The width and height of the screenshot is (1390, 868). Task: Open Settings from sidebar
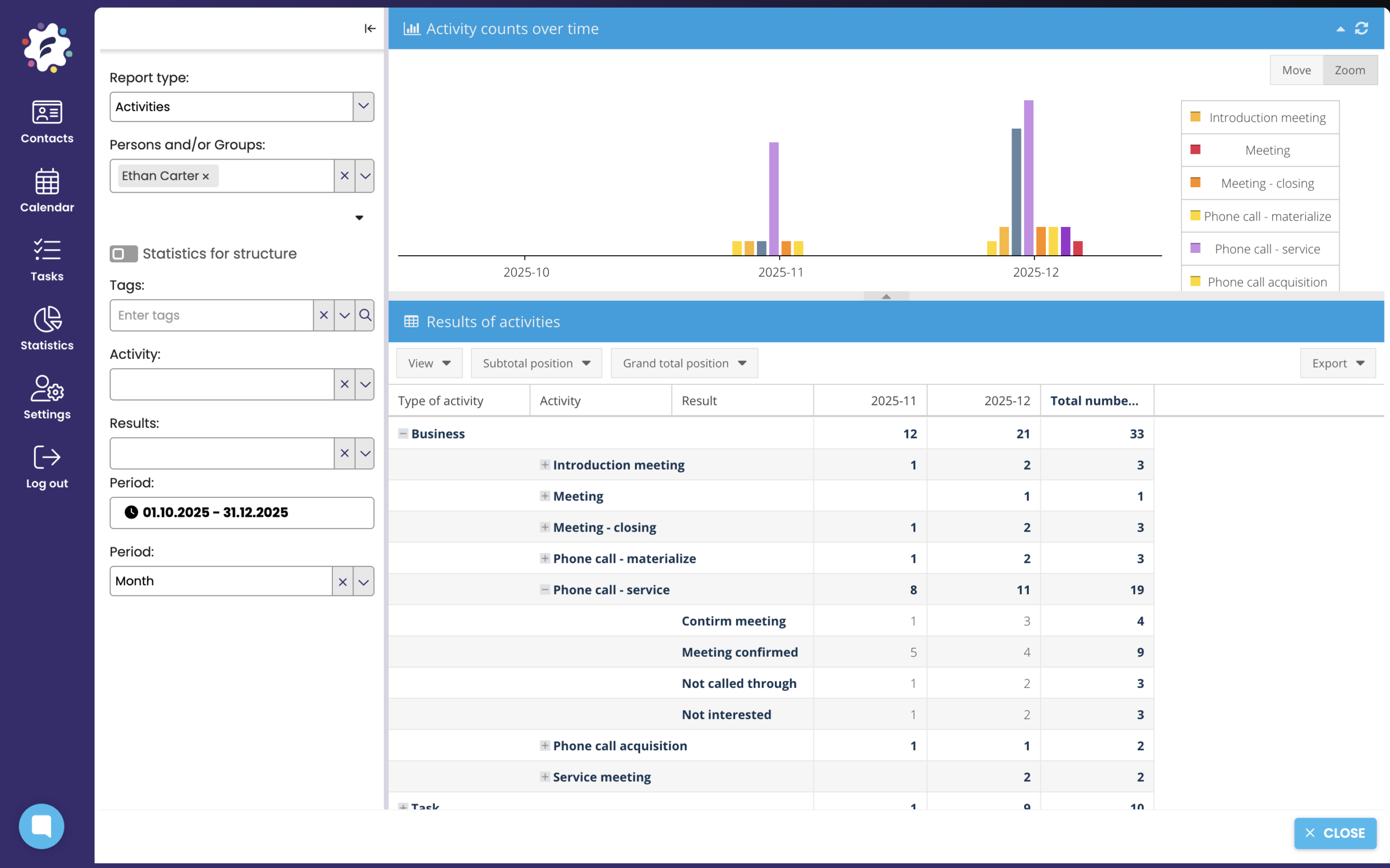[x=47, y=397]
